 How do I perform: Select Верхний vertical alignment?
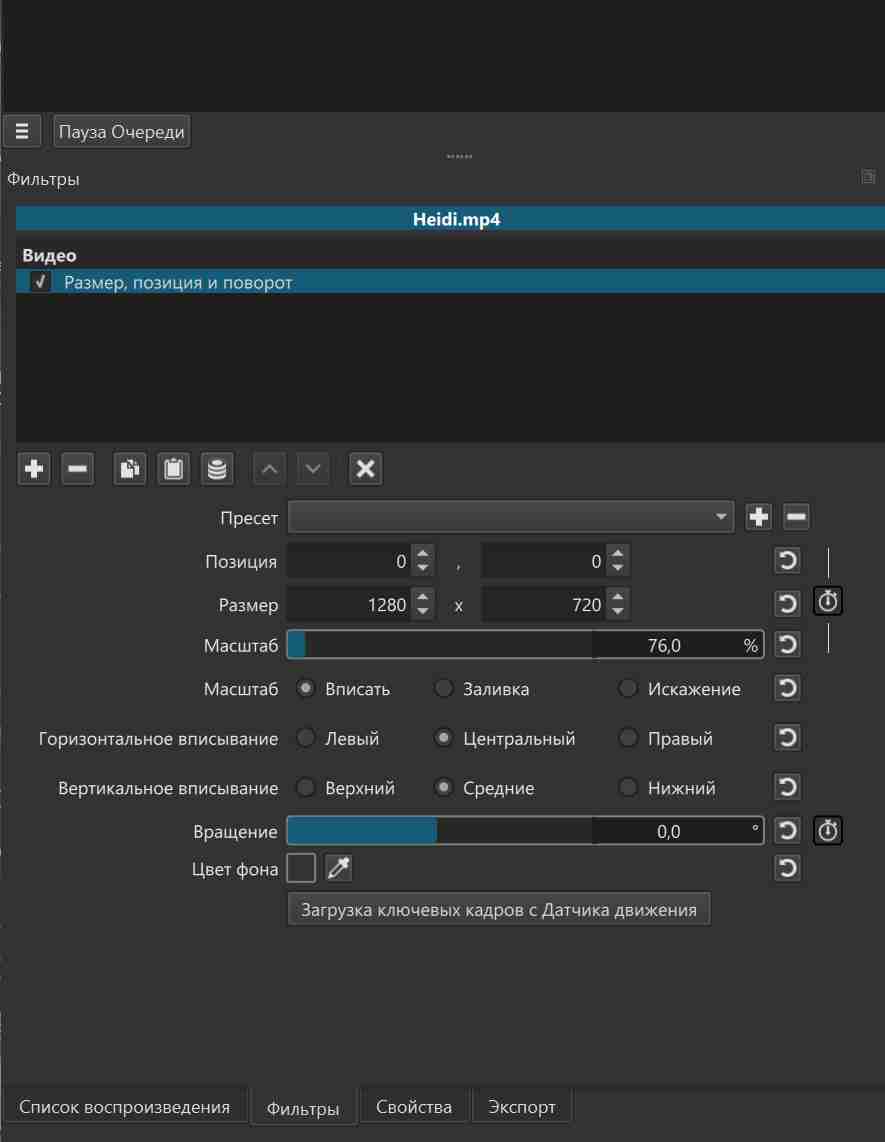306,788
